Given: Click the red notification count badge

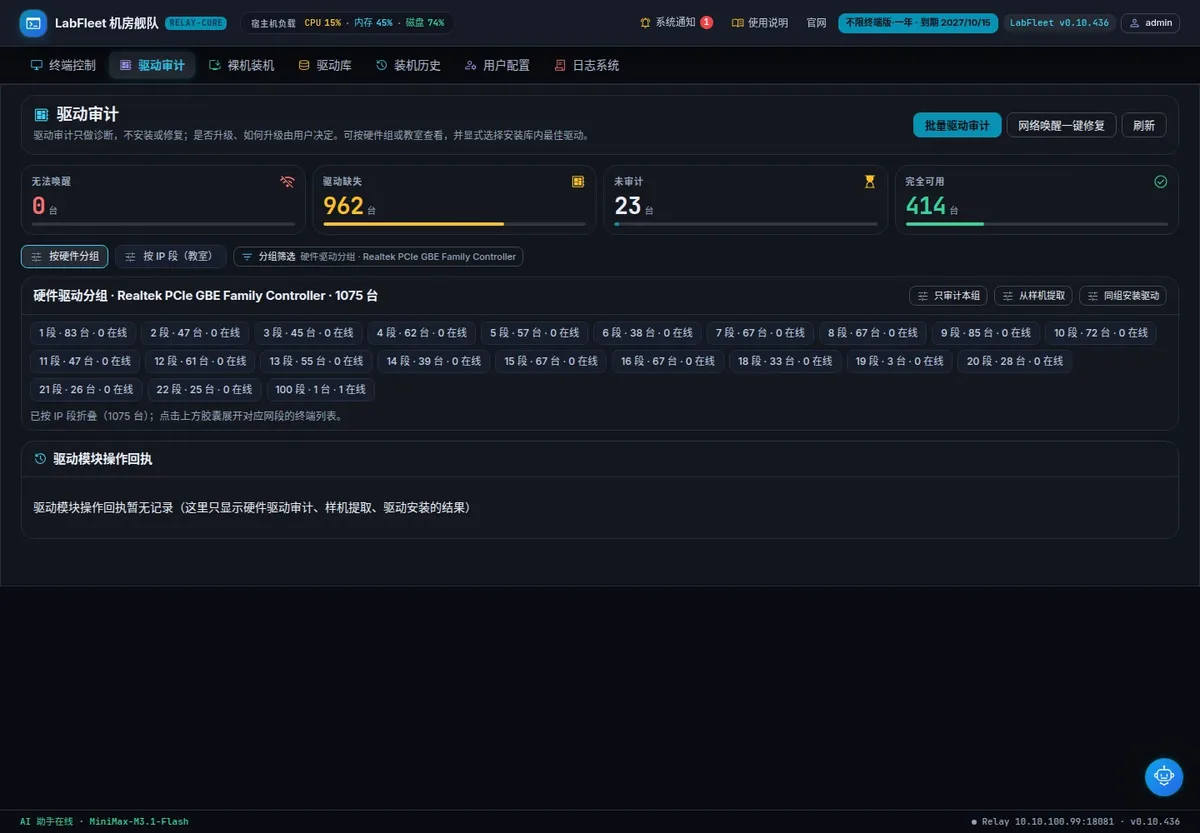Looking at the screenshot, I should 707,22.
